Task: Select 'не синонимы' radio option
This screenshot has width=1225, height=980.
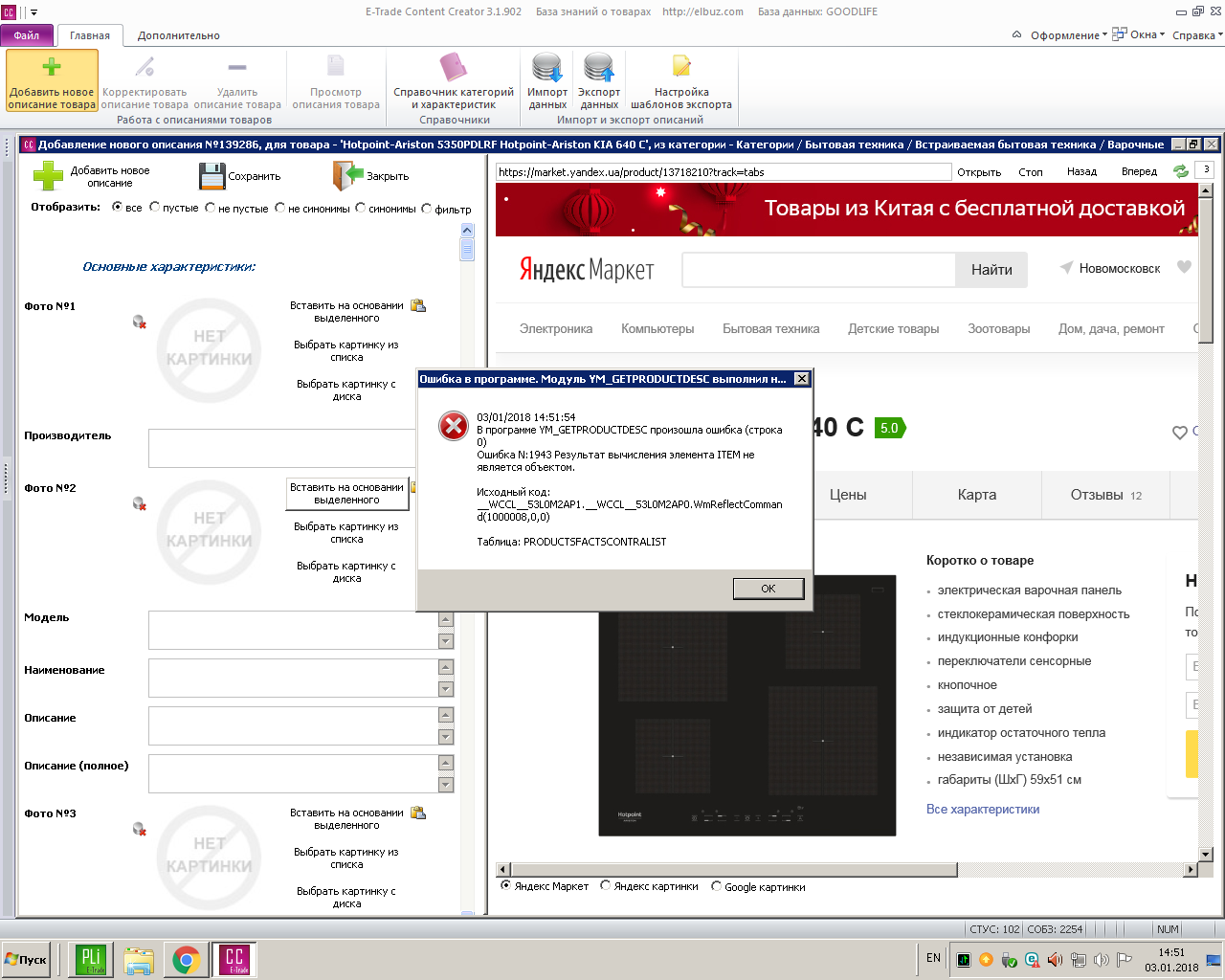Action: [x=279, y=207]
